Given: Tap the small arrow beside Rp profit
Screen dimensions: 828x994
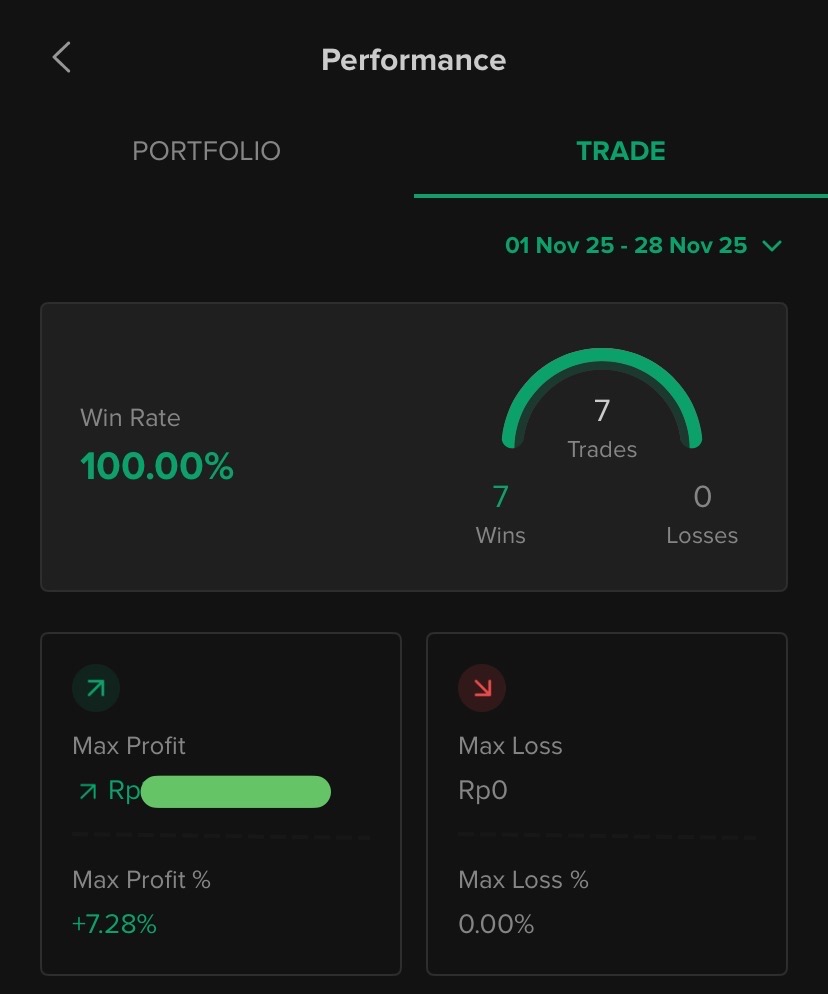Looking at the screenshot, I should 88,792.
